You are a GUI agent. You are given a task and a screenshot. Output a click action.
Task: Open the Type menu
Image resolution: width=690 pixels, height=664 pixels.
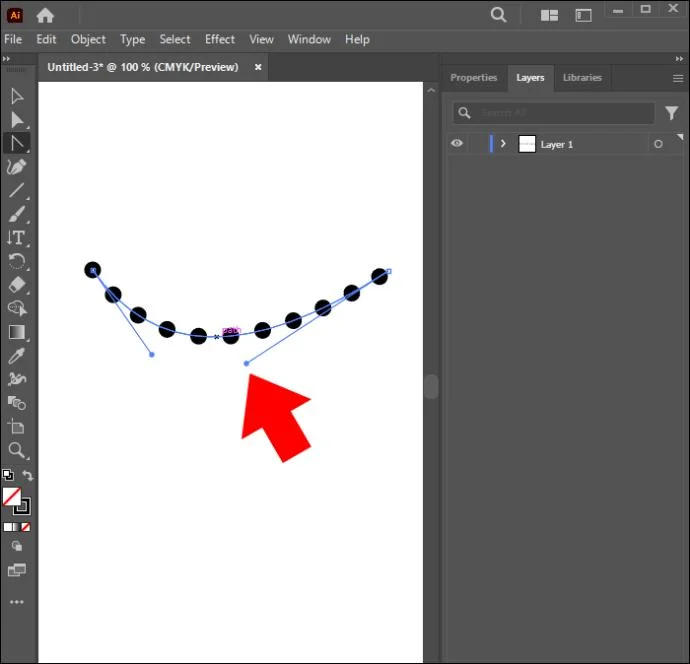point(132,40)
